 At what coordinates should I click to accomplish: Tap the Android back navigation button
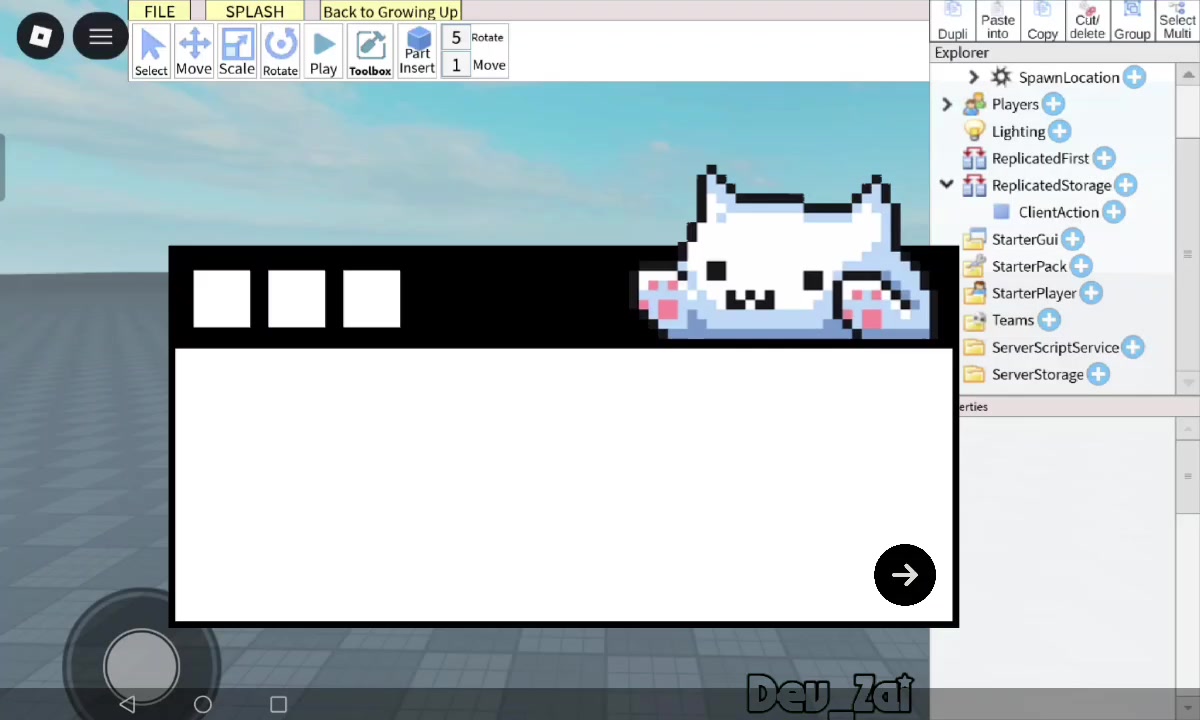tap(127, 704)
